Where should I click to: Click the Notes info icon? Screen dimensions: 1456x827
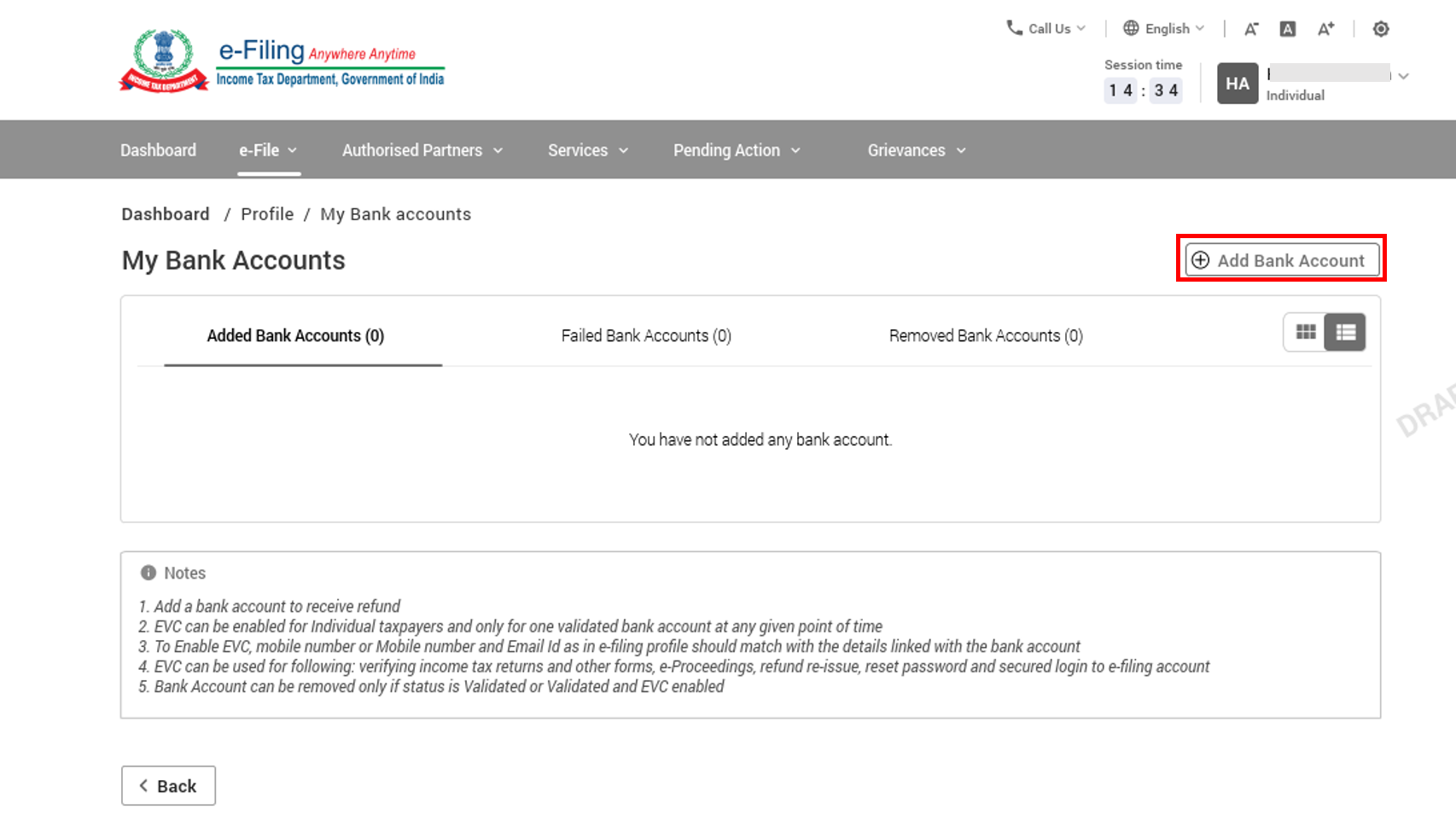[x=149, y=573]
